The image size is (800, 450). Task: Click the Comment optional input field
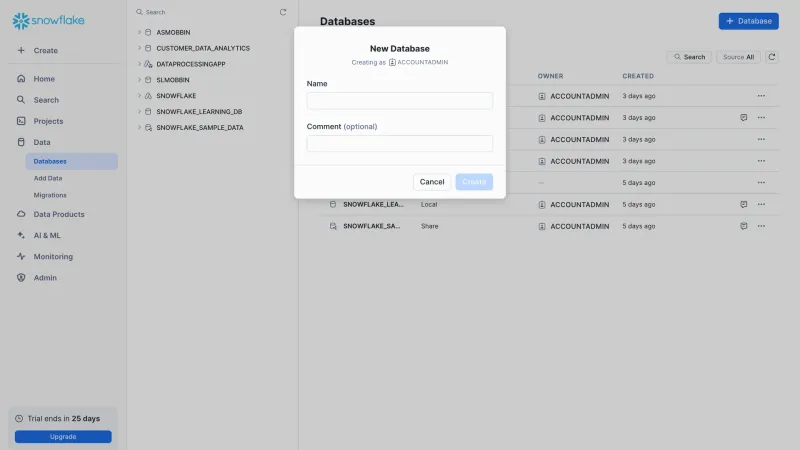point(399,143)
